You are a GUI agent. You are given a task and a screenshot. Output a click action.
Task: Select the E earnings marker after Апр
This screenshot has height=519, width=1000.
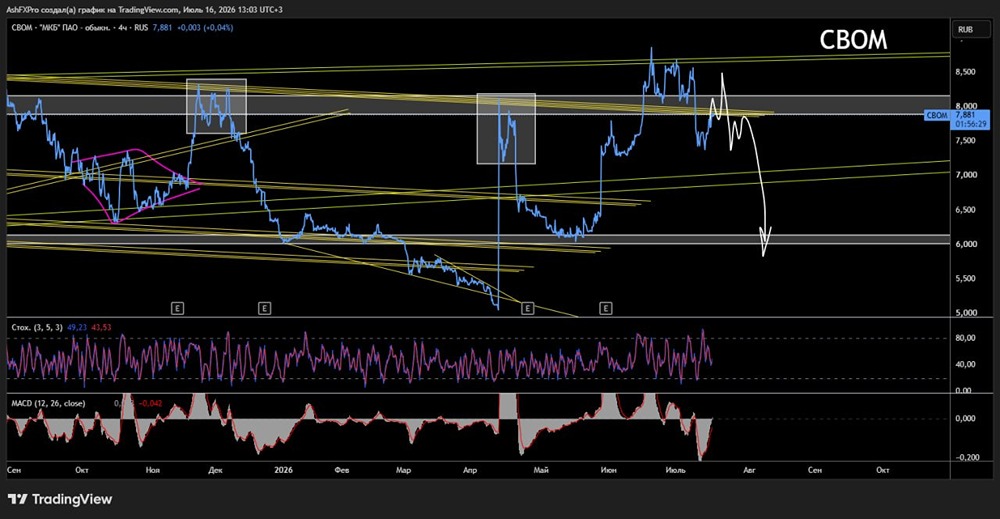[x=527, y=309]
